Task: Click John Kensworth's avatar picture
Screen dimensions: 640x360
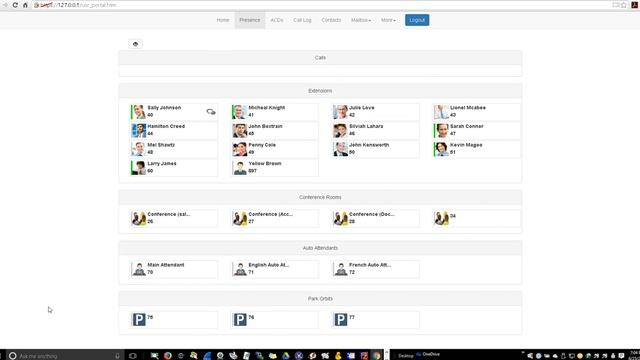Action: tap(340, 149)
